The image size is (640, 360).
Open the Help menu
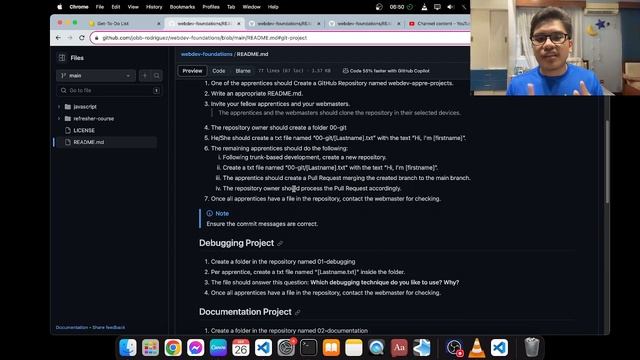point(273,7)
